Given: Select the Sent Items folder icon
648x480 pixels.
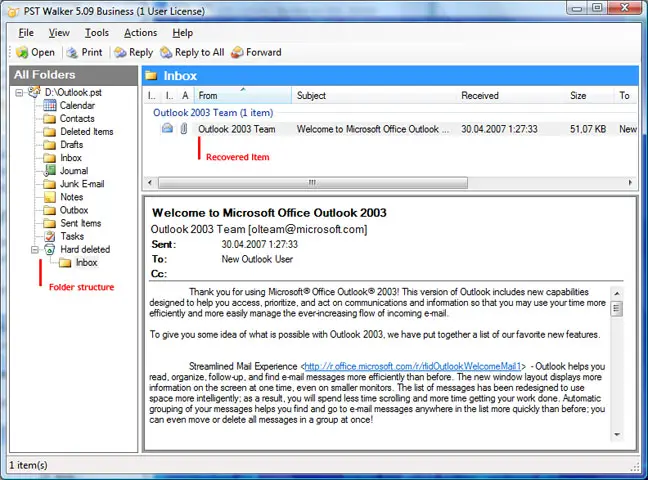Looking at the screenshot, I should pyautogui.click(x=50, y=223).
